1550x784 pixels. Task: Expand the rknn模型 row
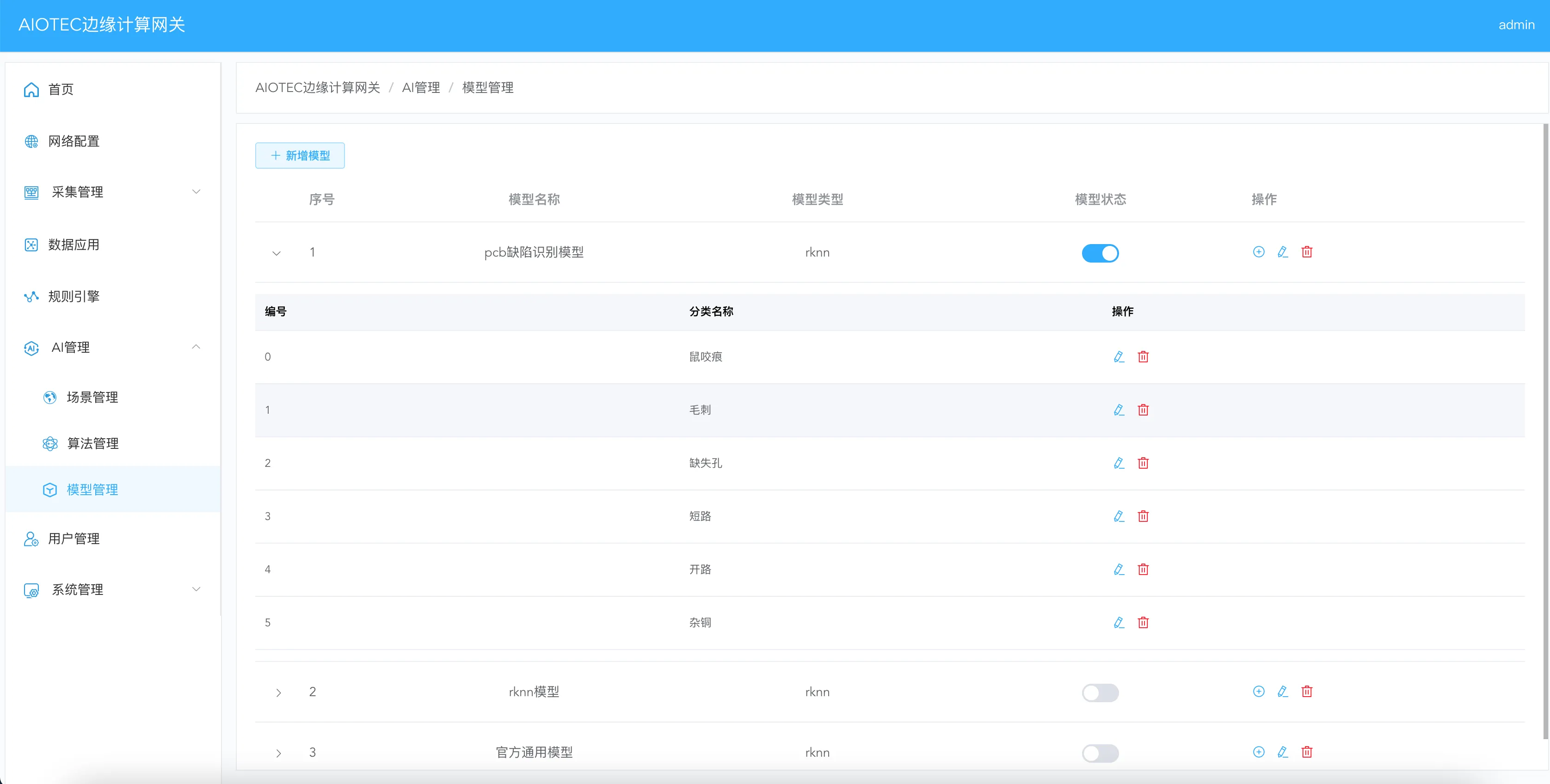click(x=278, y=692)
